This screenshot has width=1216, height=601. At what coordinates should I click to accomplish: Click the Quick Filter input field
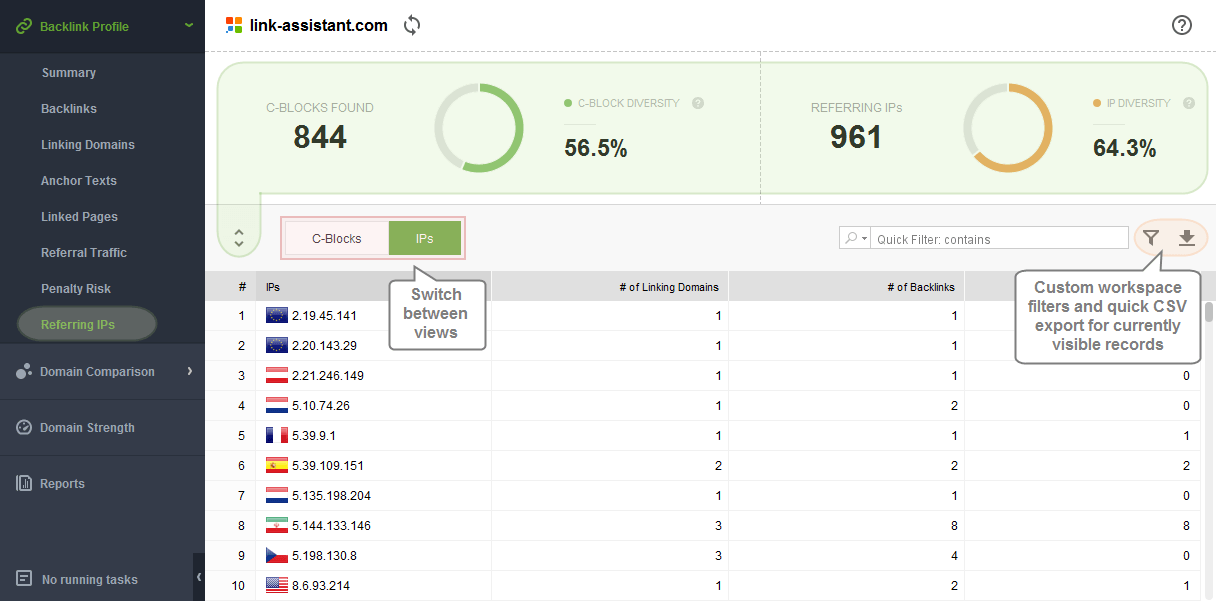[x=1000, y=239]
